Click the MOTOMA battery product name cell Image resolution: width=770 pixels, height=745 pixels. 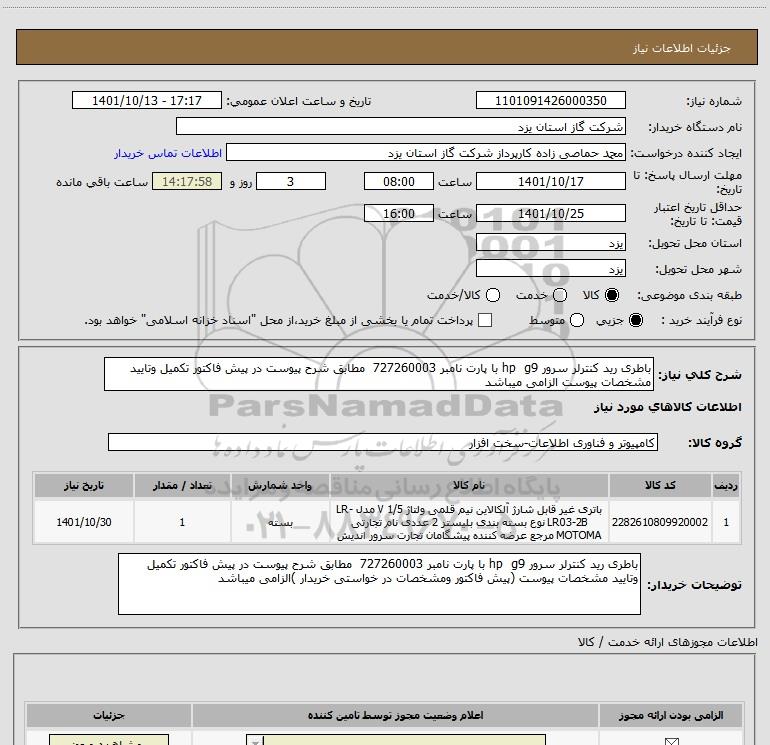469,522
